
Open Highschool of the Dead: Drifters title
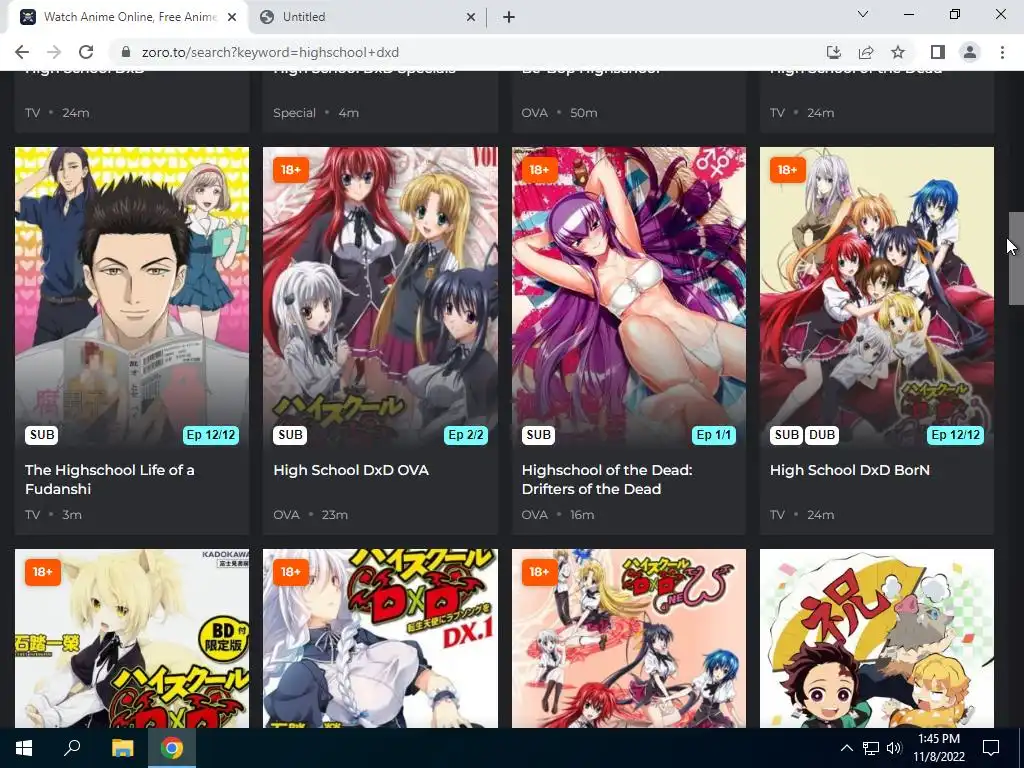(607, 479)
